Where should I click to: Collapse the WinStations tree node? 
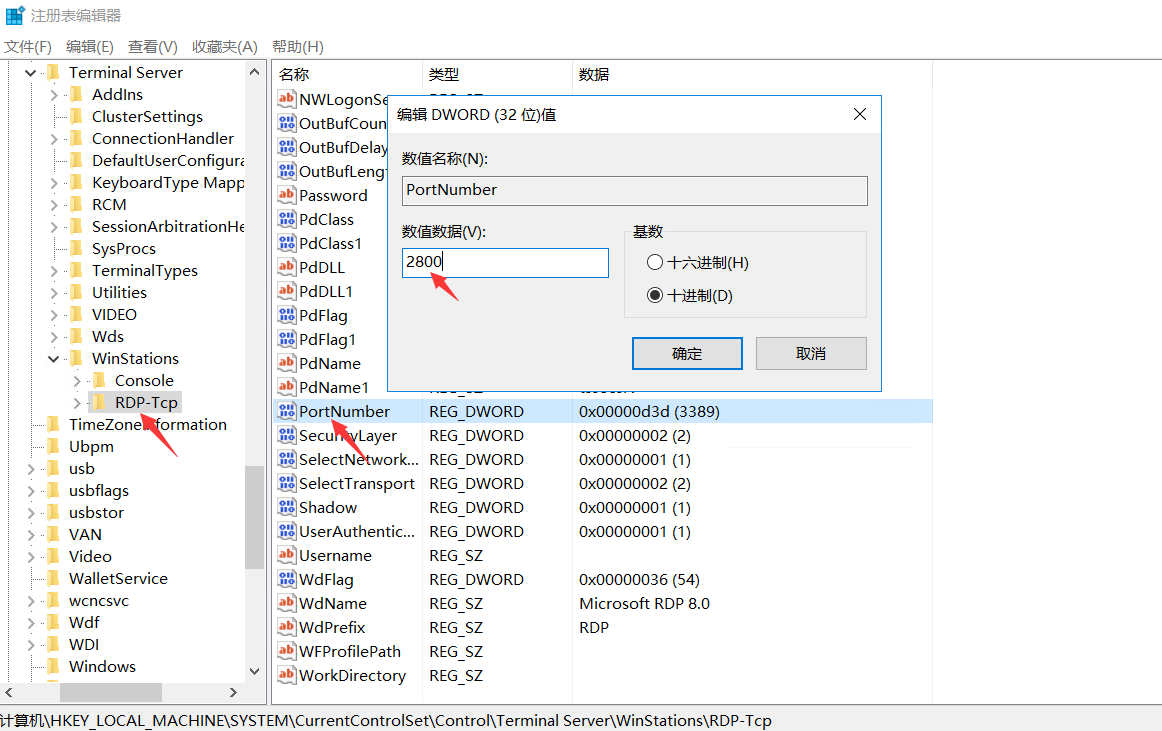53,359
